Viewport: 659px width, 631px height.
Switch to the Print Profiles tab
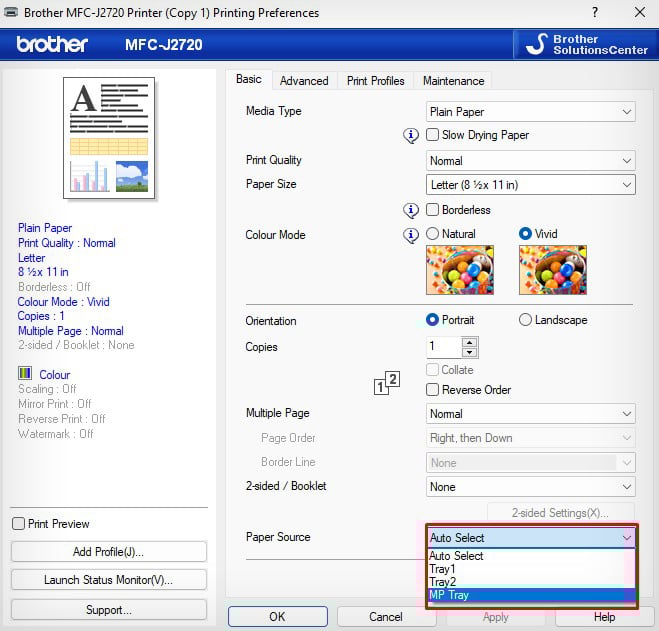(376, 81)
